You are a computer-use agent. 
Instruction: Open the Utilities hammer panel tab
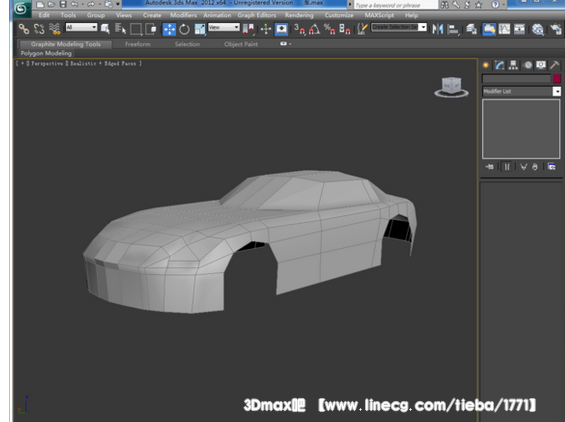[x=555, y=65]
